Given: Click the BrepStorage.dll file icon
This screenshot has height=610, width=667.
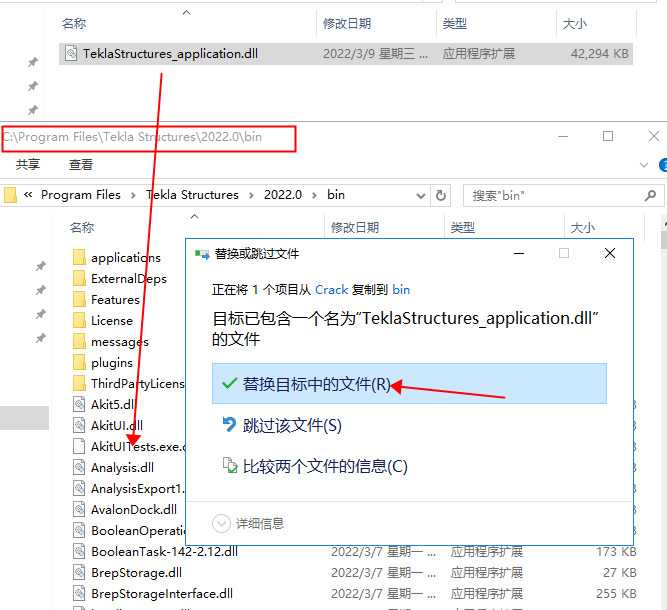Looking at the screenshot, I should pos(79,572).
